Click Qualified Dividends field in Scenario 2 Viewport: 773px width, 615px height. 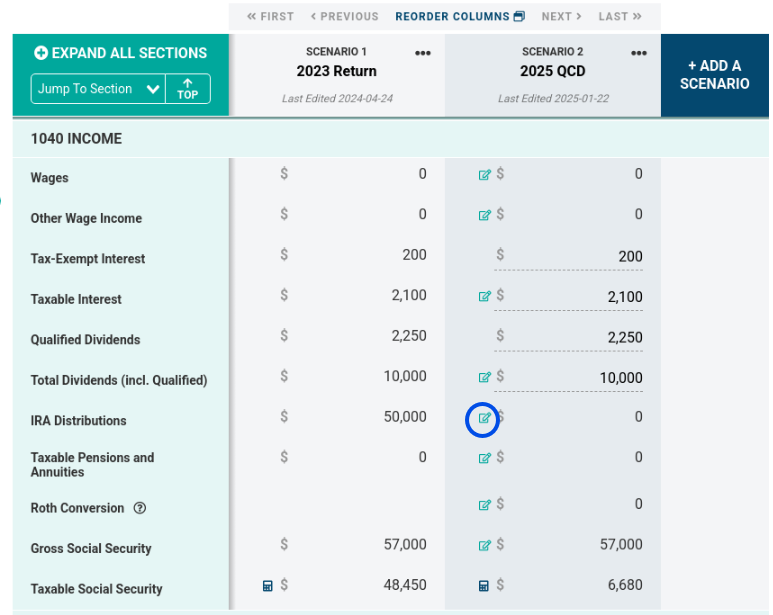[568, 338]
